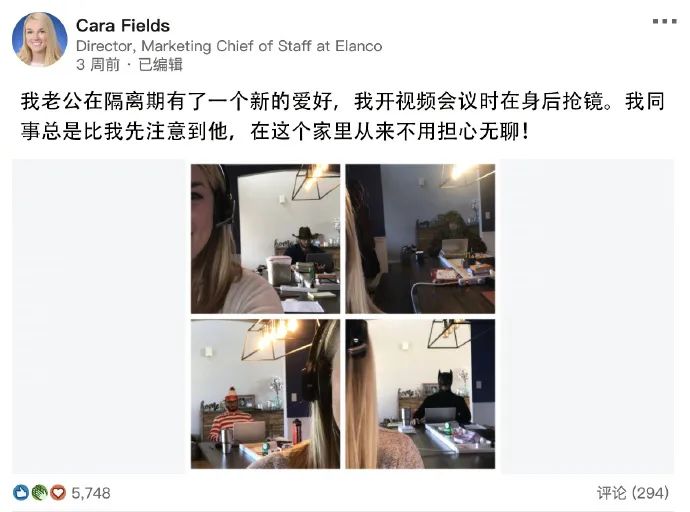The height and width of the screenshot is (512, 690).
Task: Open the Batman mask photo thumbnail
Action: click(x=420, y=394)
